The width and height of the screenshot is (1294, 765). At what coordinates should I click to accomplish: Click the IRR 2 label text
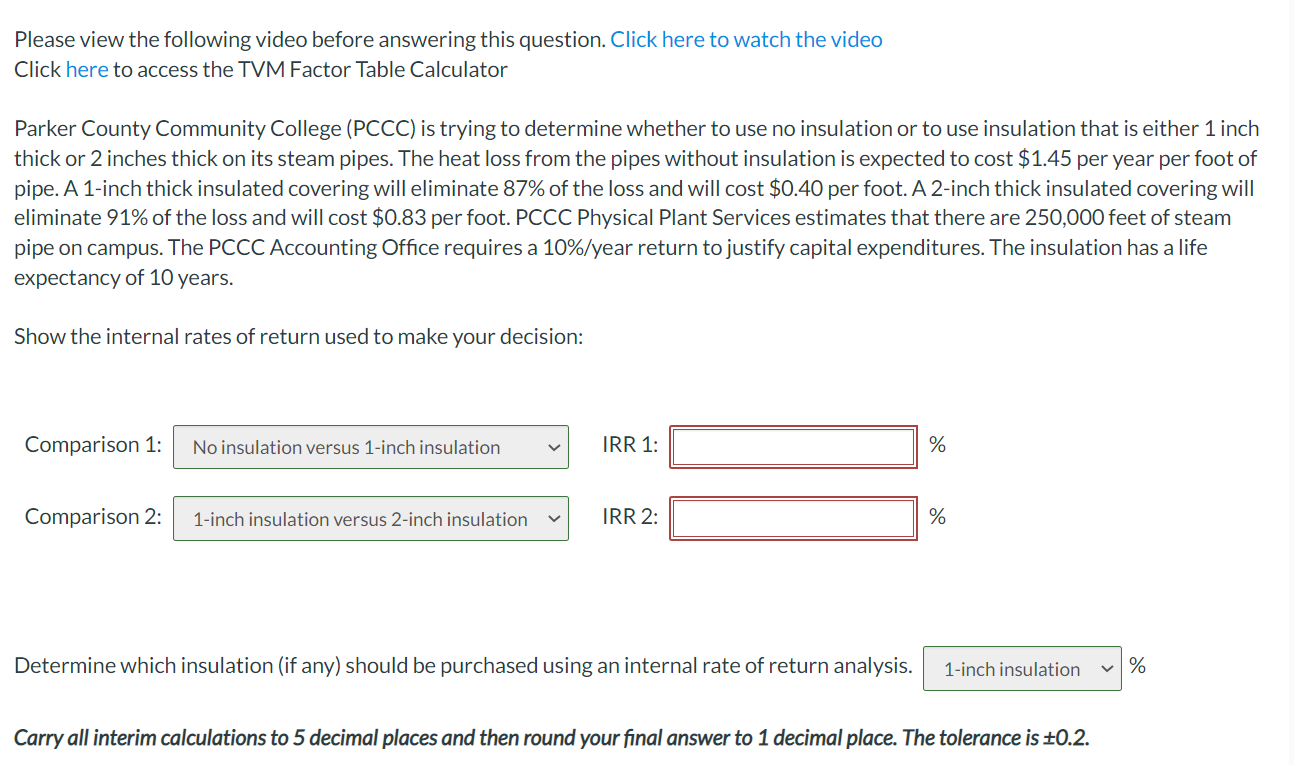click(x=629, y=517)
